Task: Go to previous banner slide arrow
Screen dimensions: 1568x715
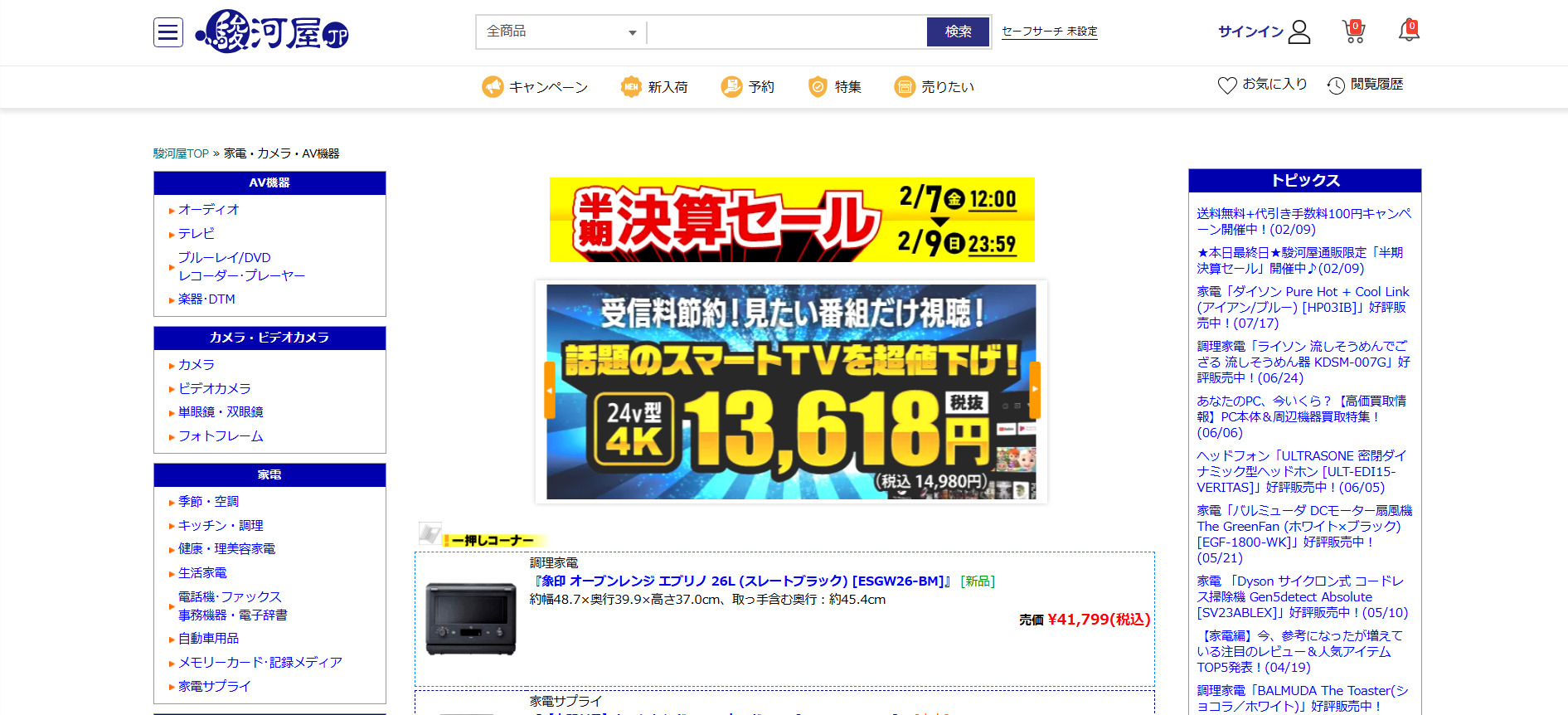Action: 549,390
